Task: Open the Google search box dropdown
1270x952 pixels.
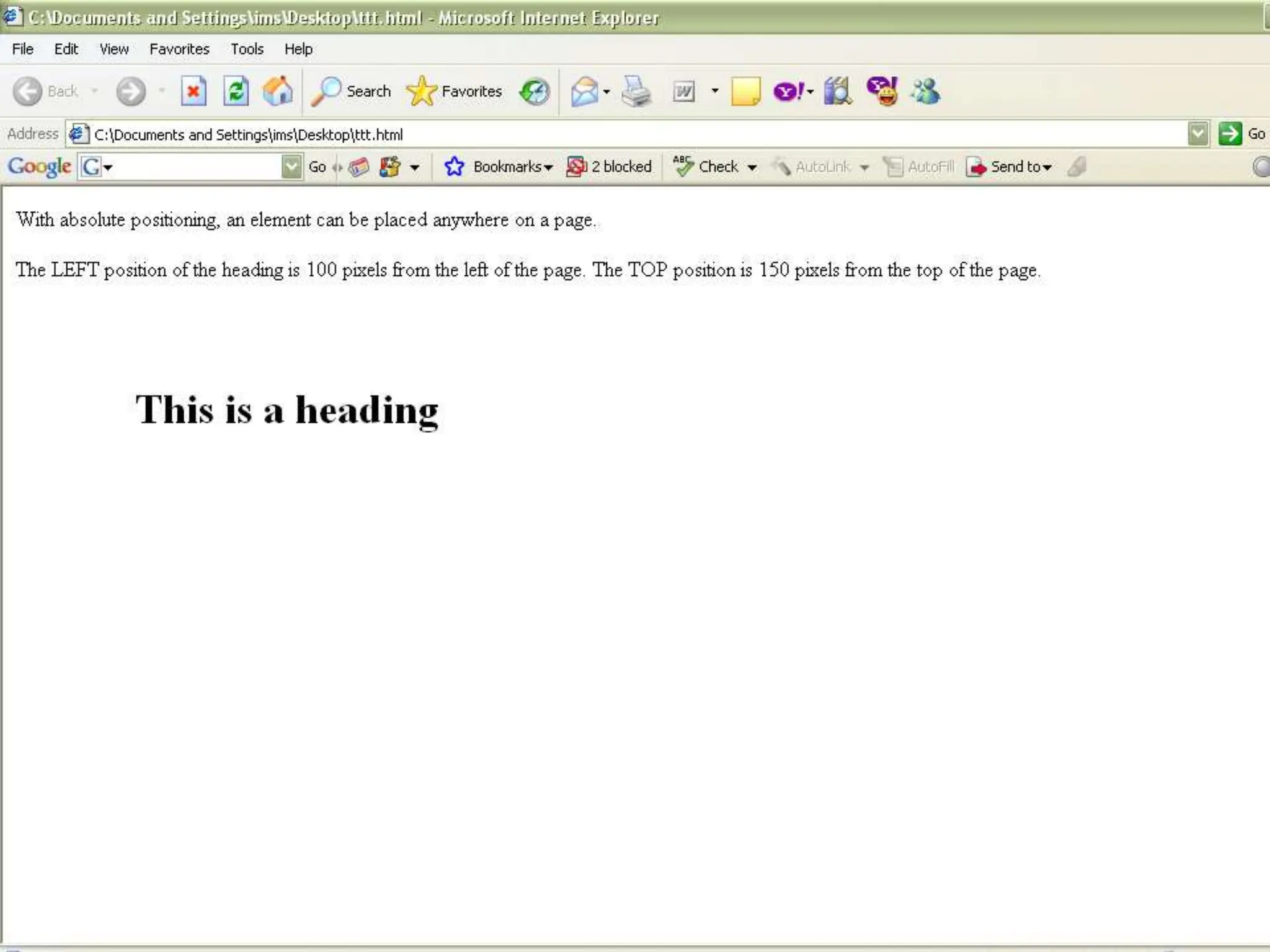Action: point(291,167)
